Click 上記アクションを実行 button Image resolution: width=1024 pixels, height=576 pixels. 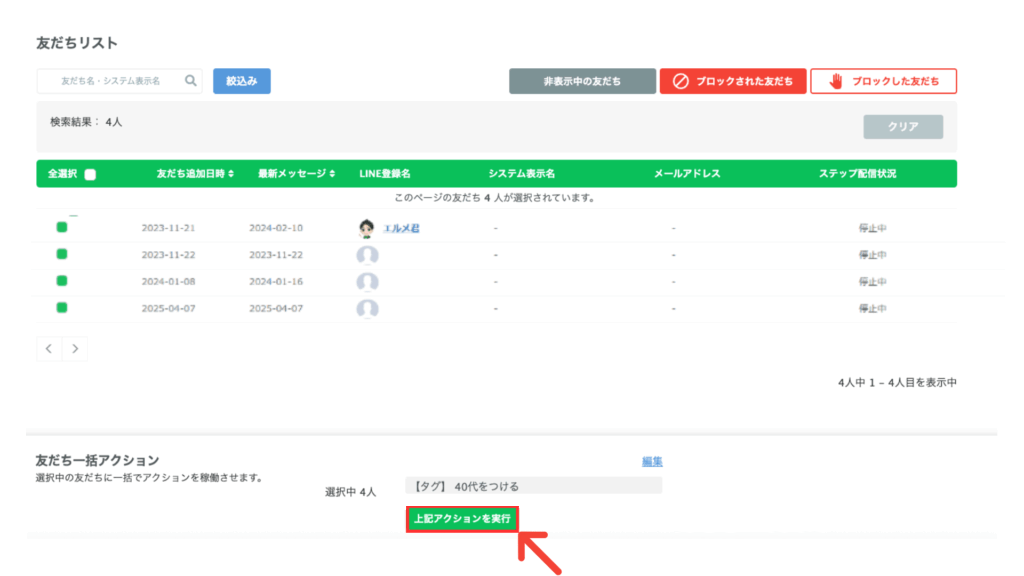point(462,519)
